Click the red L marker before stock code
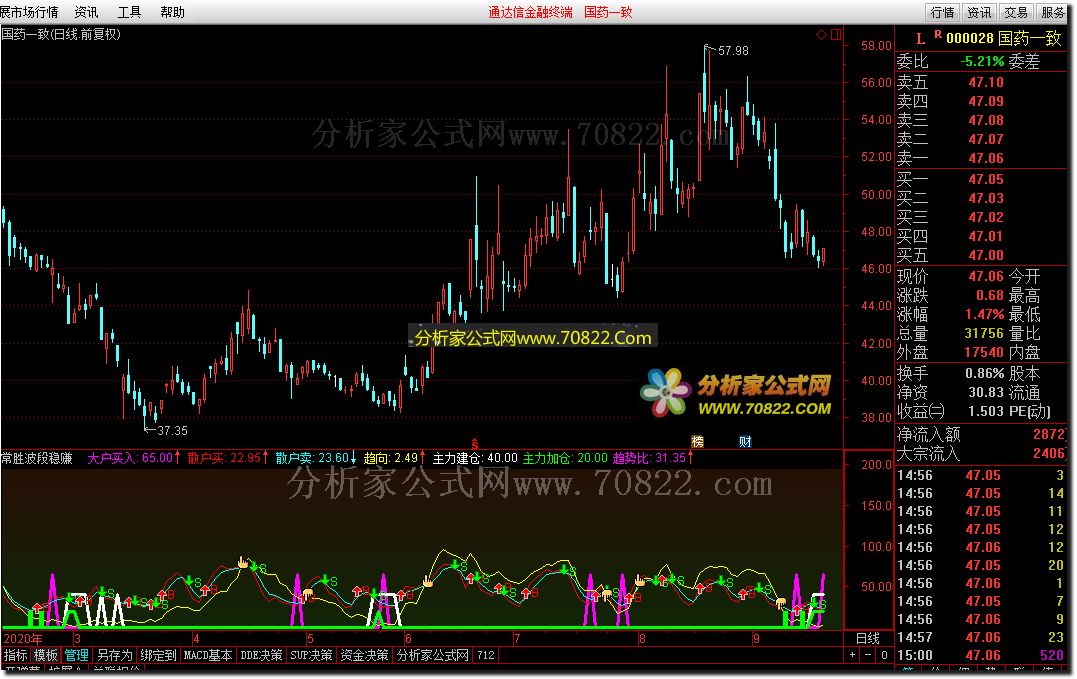The image size is (1077, 679). pos(920,39)
